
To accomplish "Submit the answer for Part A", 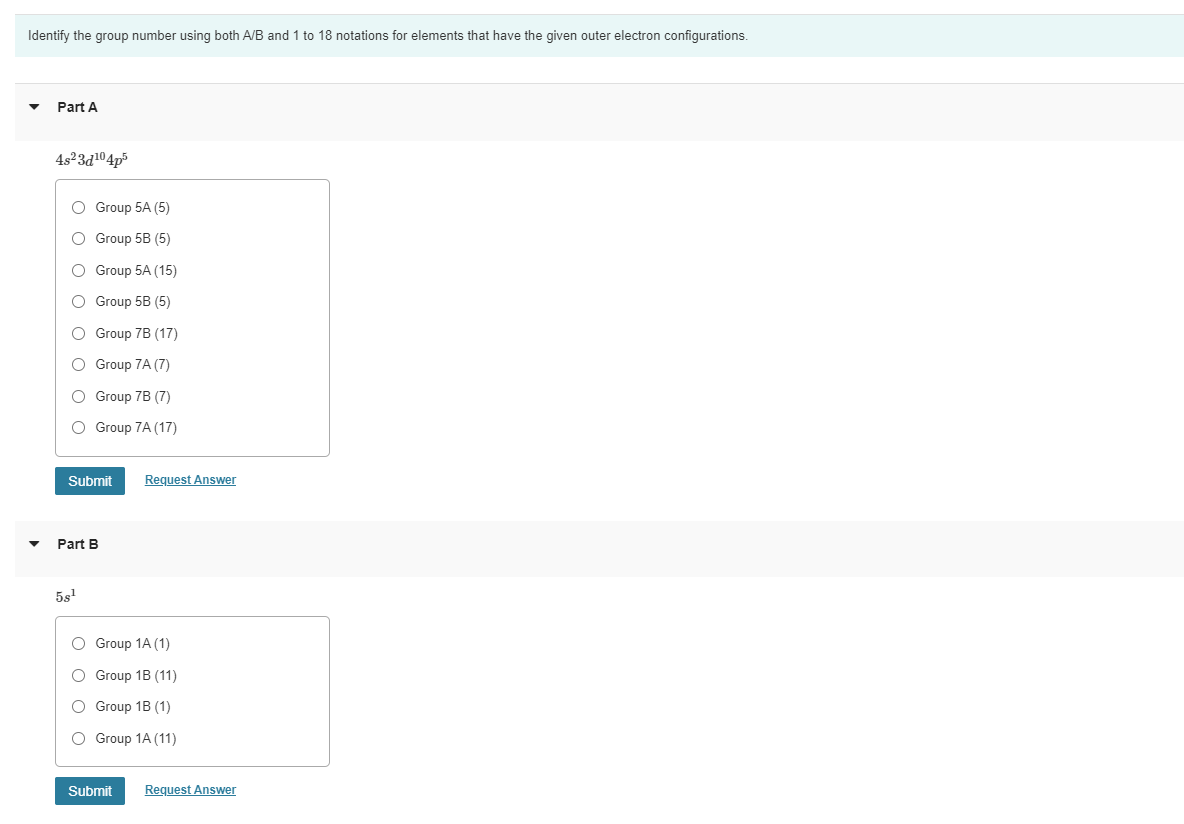I will [x=90, y=481].
